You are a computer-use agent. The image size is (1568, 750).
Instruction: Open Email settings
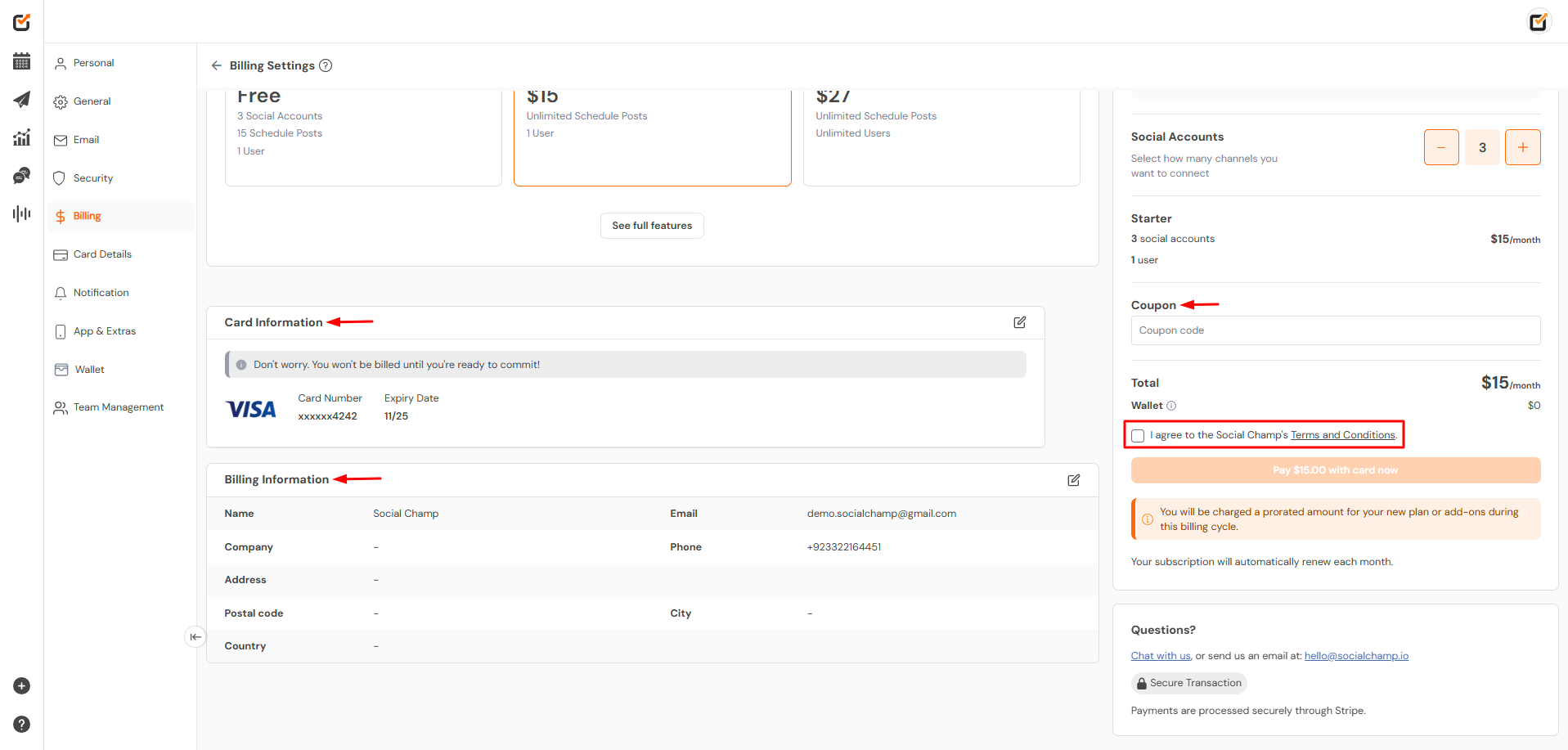click(121, 140)
